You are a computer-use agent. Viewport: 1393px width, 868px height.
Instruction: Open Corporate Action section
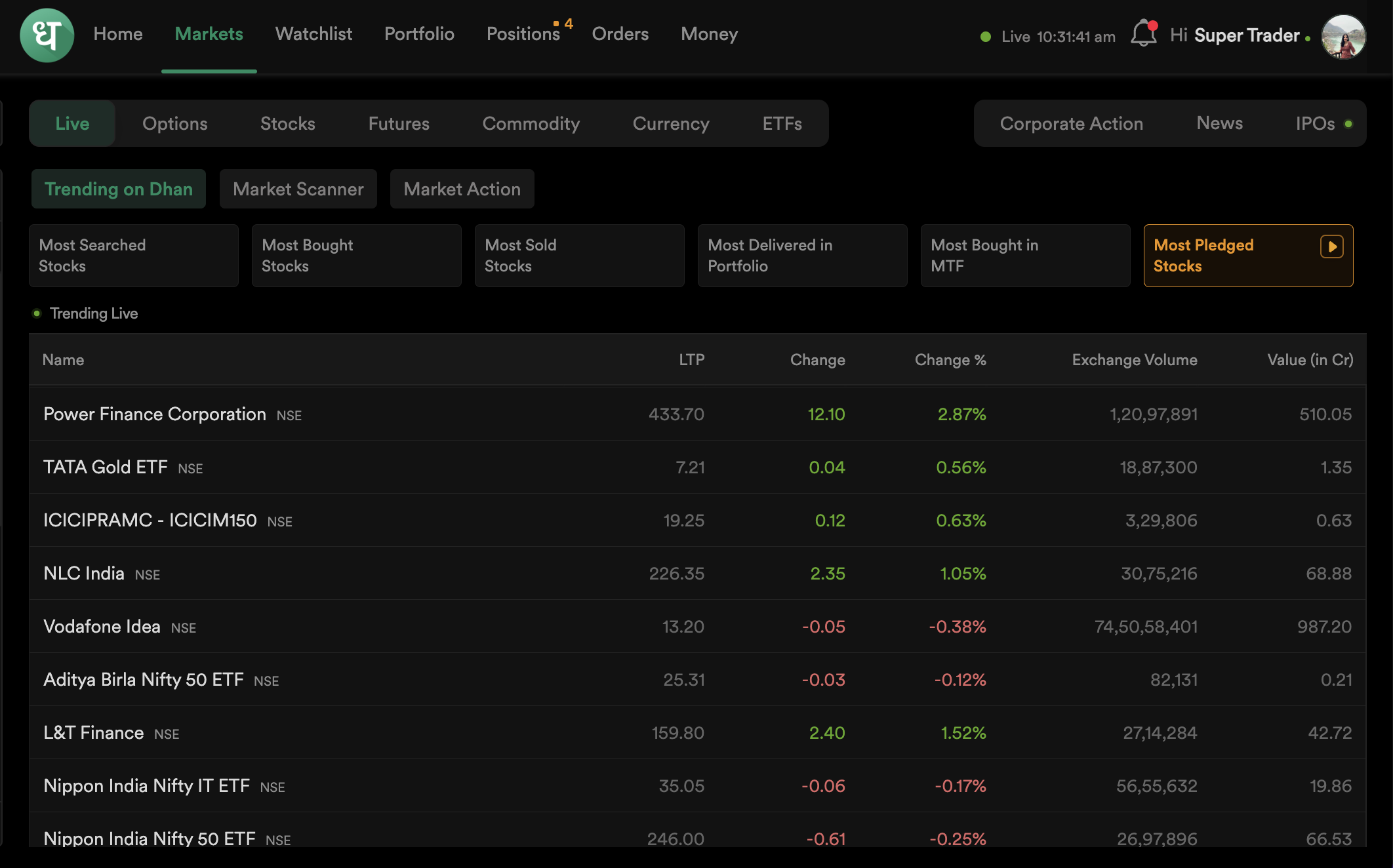pyautogui.click(x=1071, y=123)
